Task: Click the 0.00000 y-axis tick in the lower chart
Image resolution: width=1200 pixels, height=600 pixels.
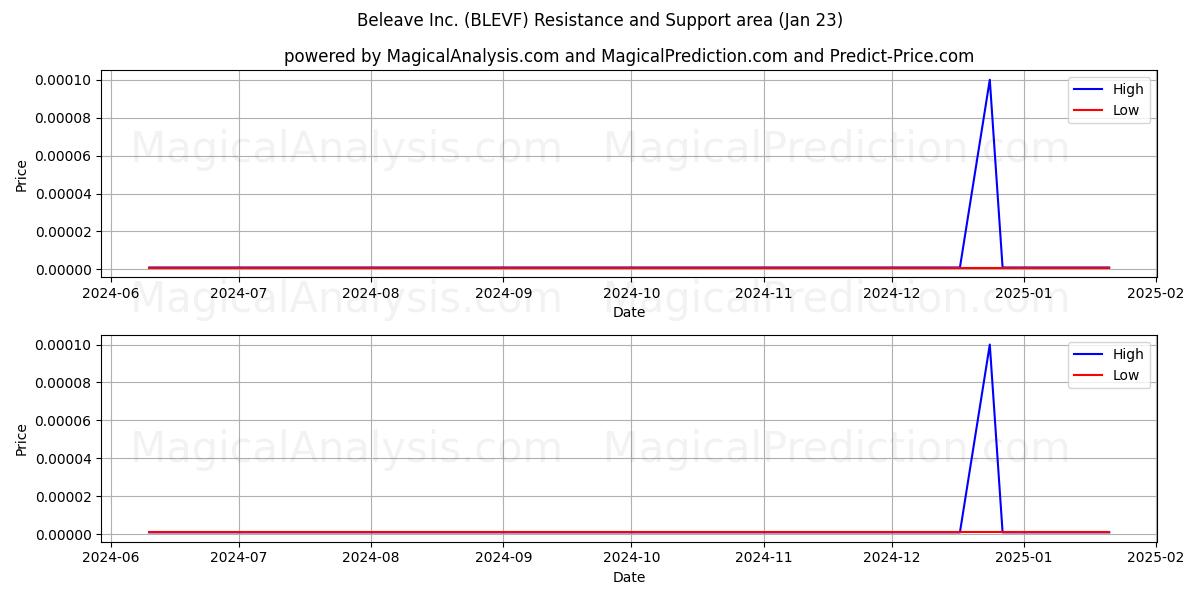Action: click(62, 535)
